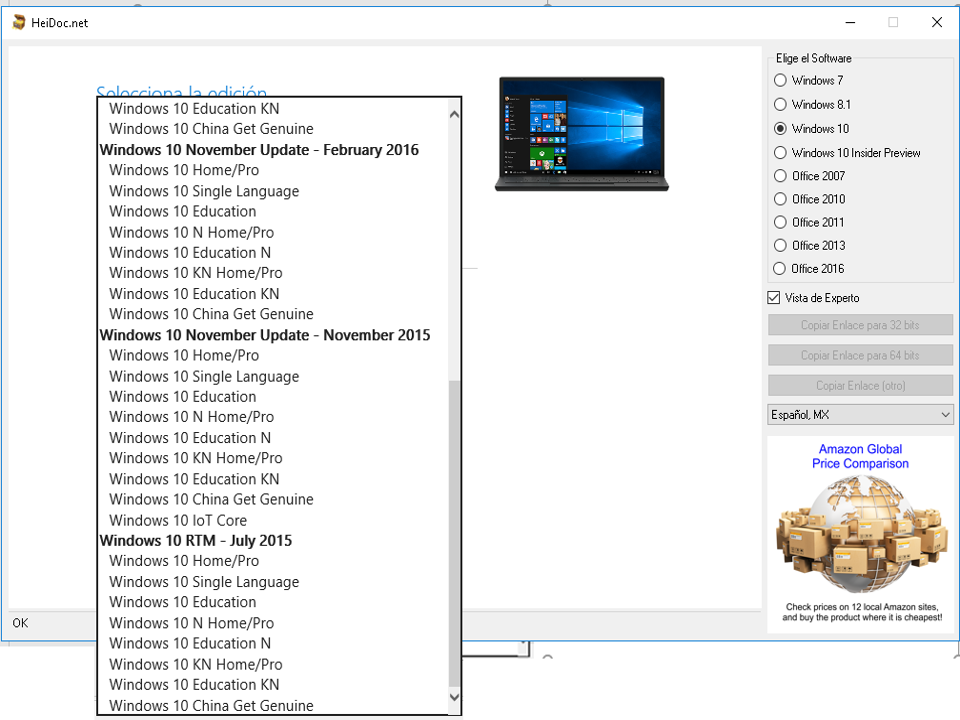This screenshot has height=720, width=960.
Task: Choose Windows 10 Home/Pro under February 2016
Action: tap(184, 170)
